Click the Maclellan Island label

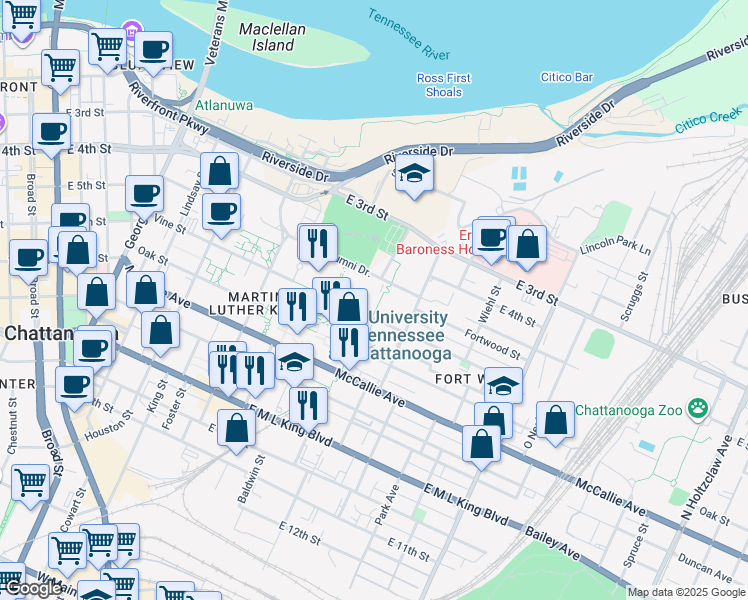tap(272, 37)
